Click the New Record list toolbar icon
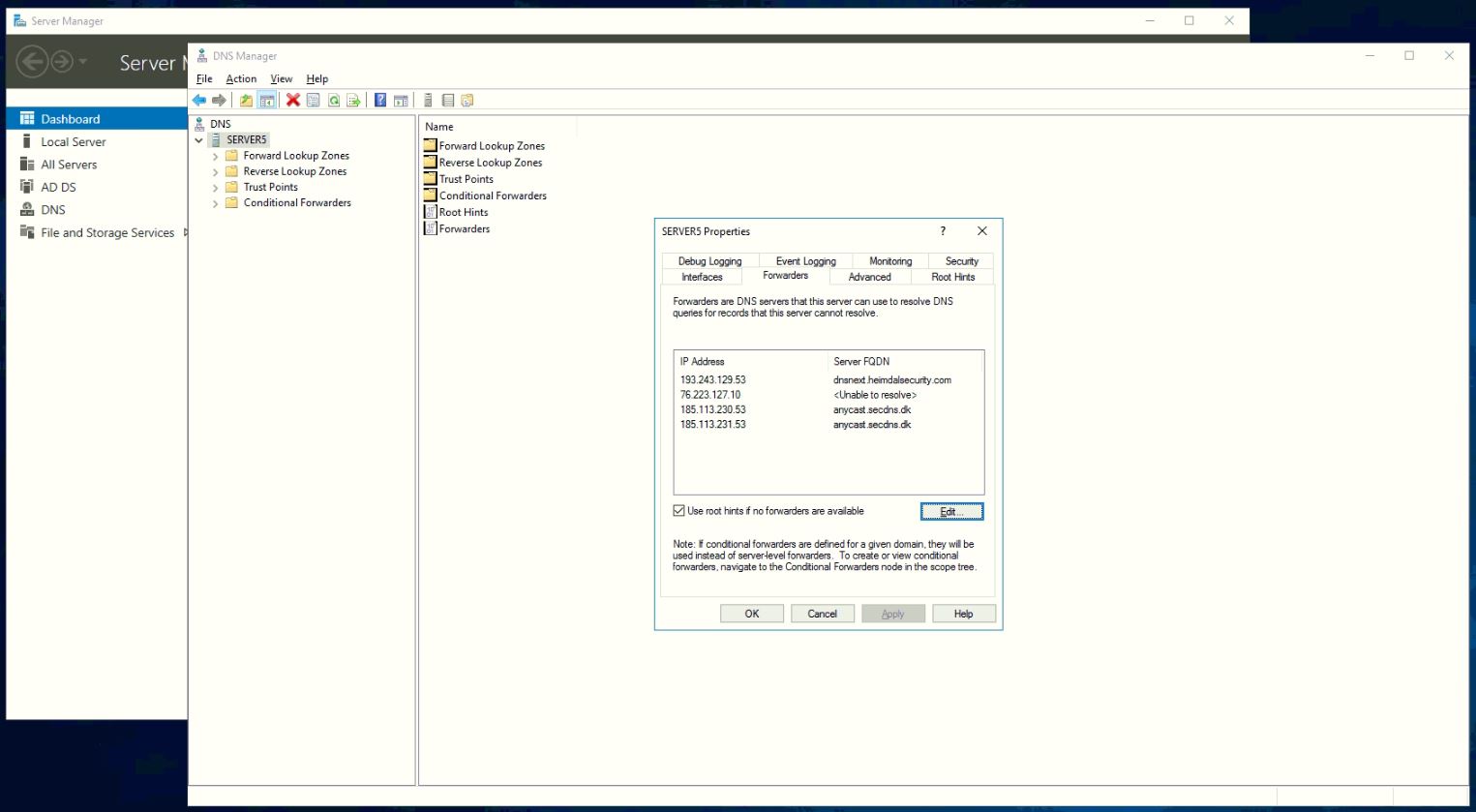Screen dimensions: 1476x812 (448, 101)
